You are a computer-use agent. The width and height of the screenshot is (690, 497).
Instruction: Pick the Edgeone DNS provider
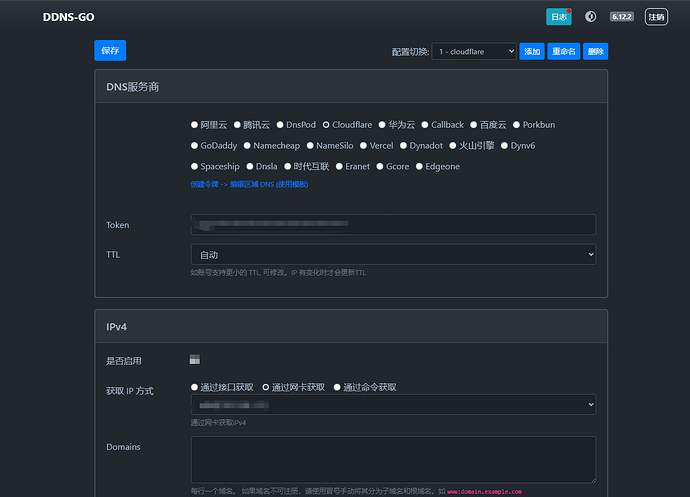[x=419, y=167]
